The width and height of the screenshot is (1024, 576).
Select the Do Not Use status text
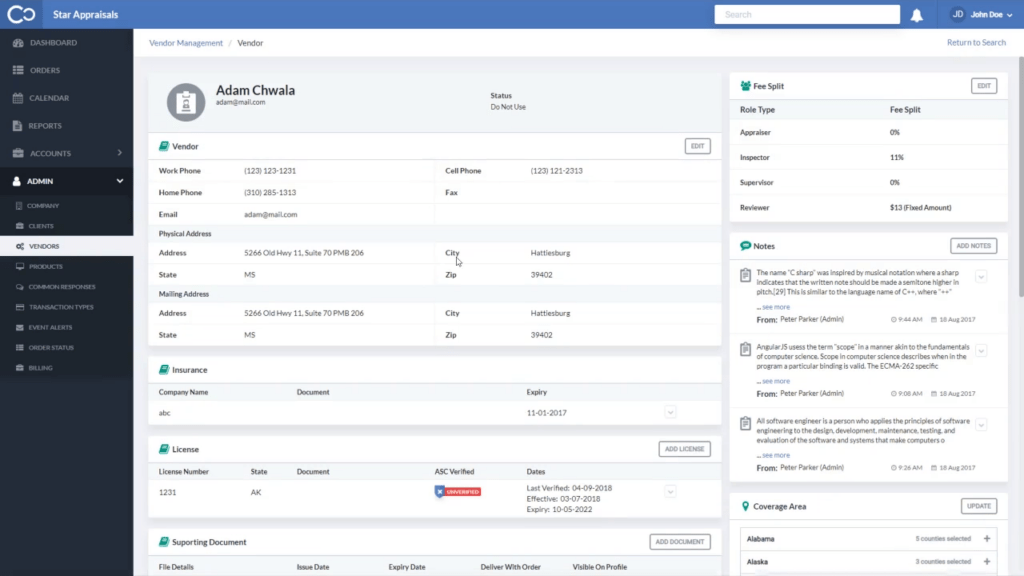pos(508,107)
